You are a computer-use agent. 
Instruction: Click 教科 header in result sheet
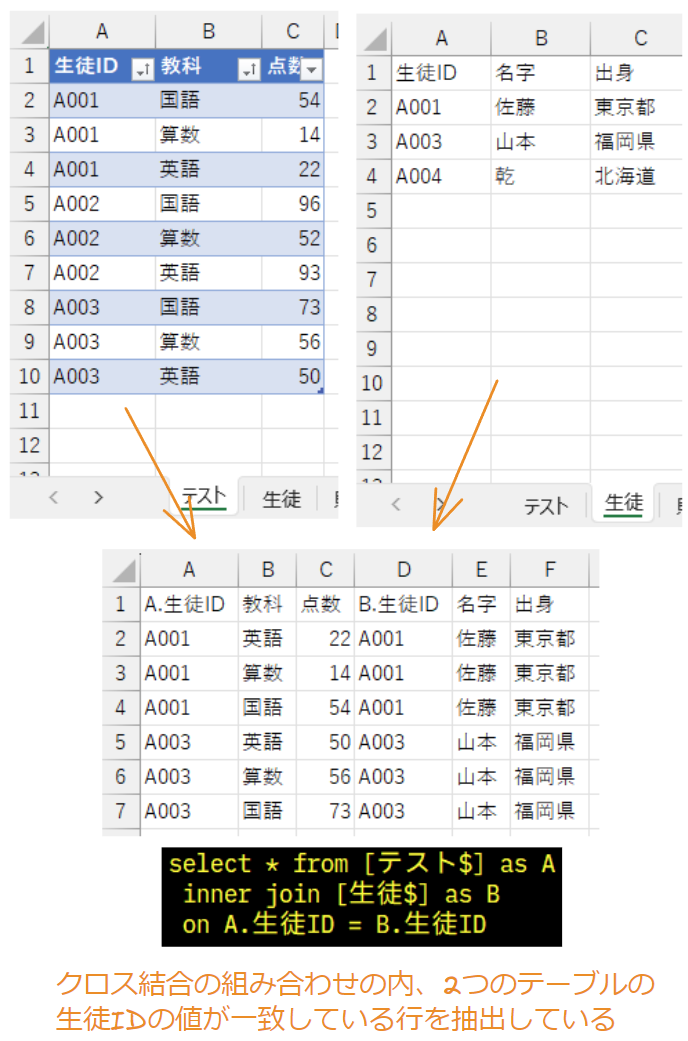(x=268, y=604)
